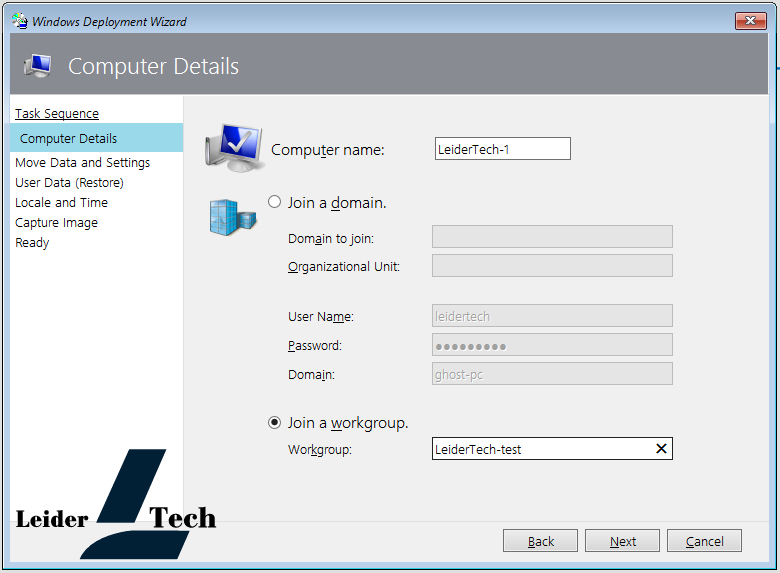This screenshot has width=780, height=573.
Task: Click the Domain field showing ghost-pc
Action: pos(552,374)
